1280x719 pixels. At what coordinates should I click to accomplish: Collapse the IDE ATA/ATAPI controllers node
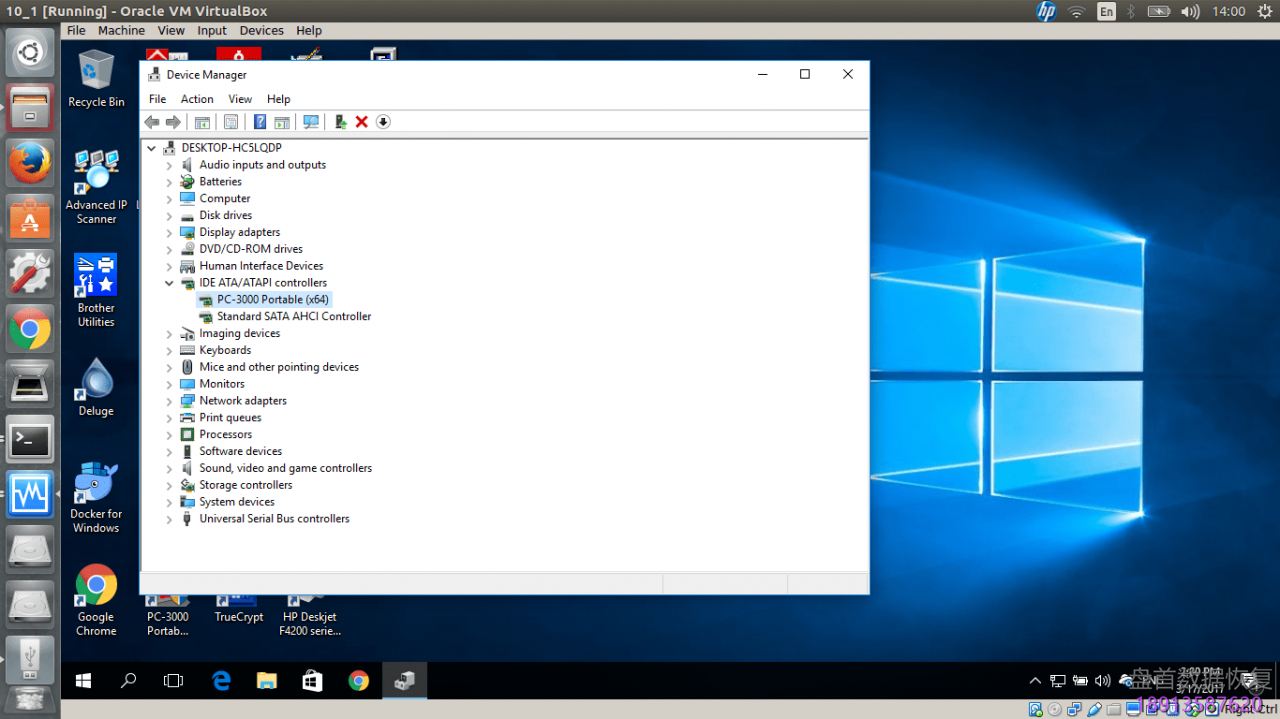[169, 283]
